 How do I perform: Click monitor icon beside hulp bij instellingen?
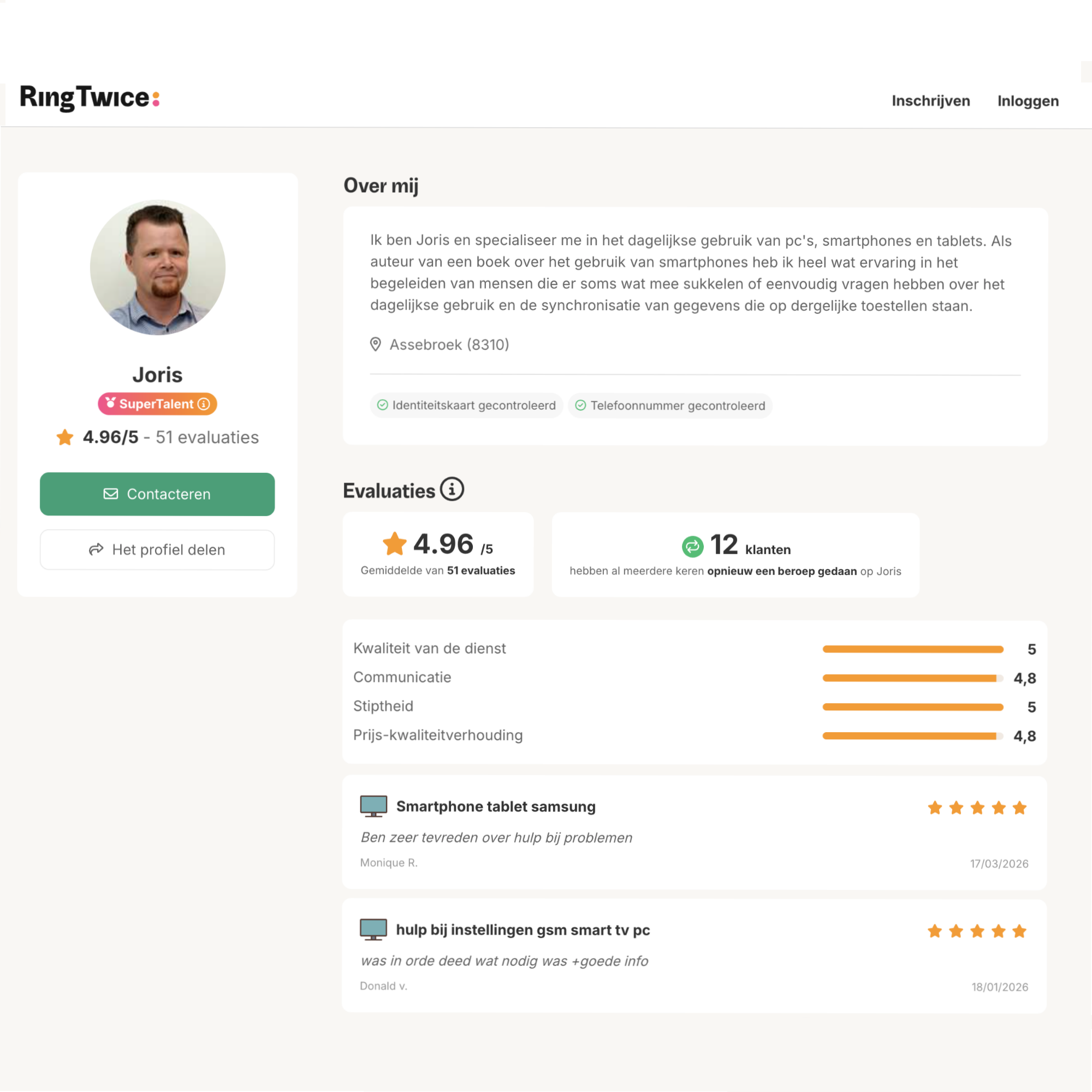point(373,929)
